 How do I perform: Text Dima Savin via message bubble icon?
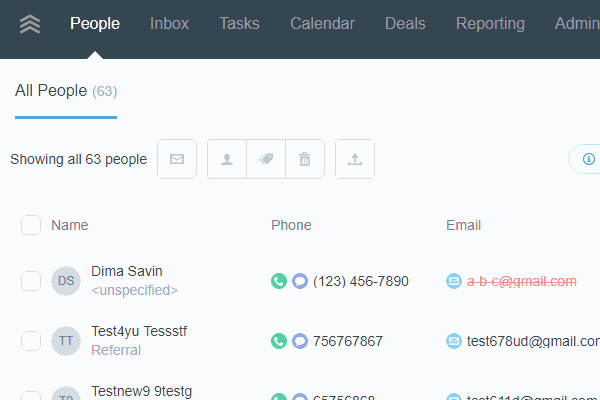[299, 281]
